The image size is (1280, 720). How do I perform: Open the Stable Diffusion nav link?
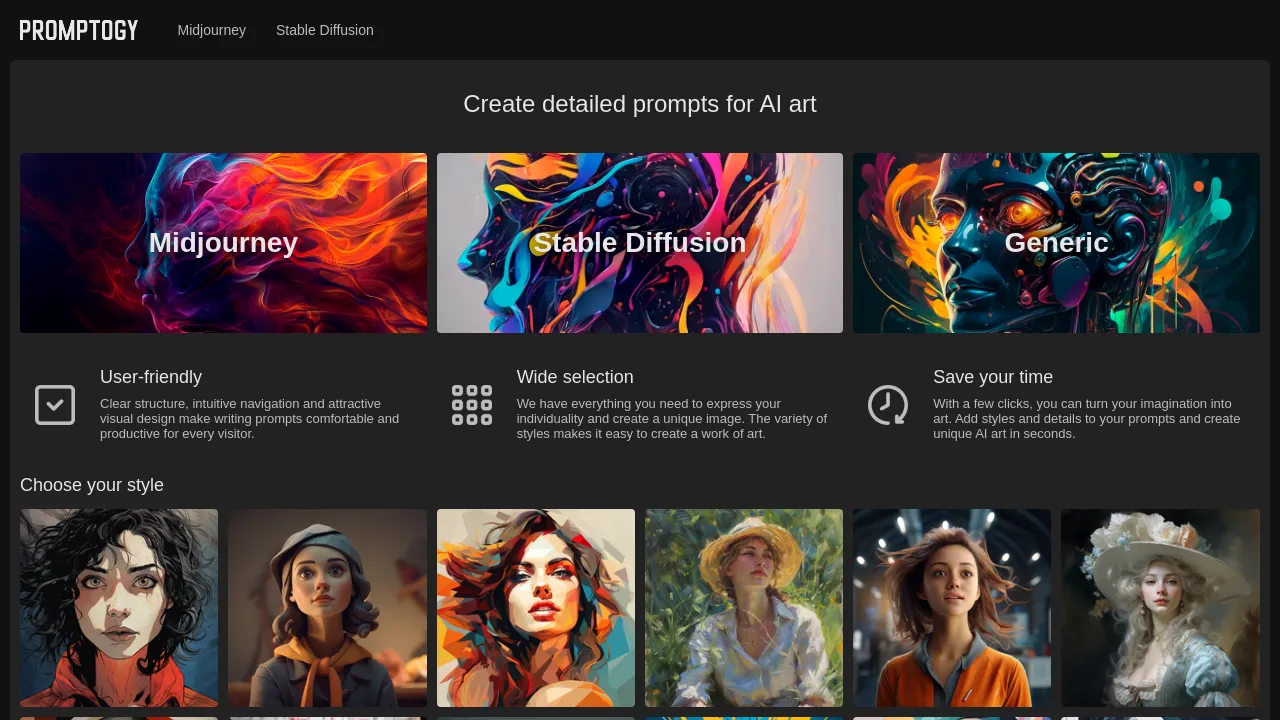325,30
